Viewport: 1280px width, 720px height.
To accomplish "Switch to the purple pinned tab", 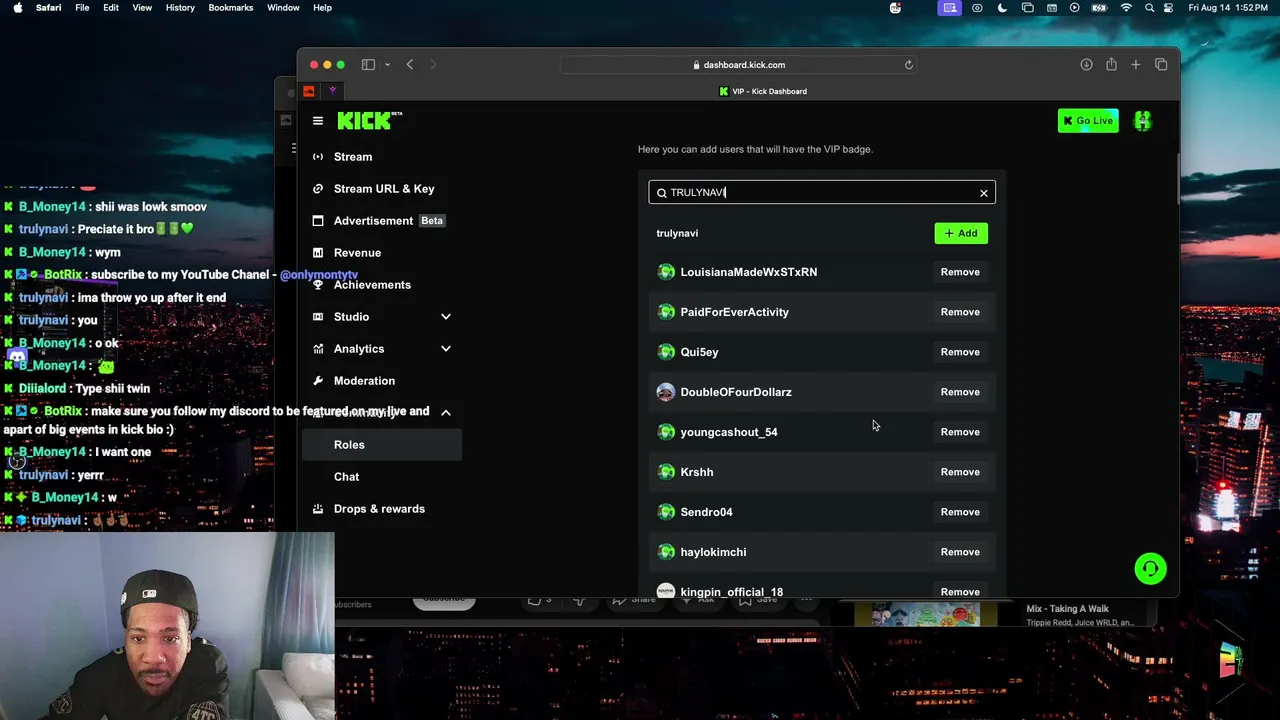I will coord(333,91).
